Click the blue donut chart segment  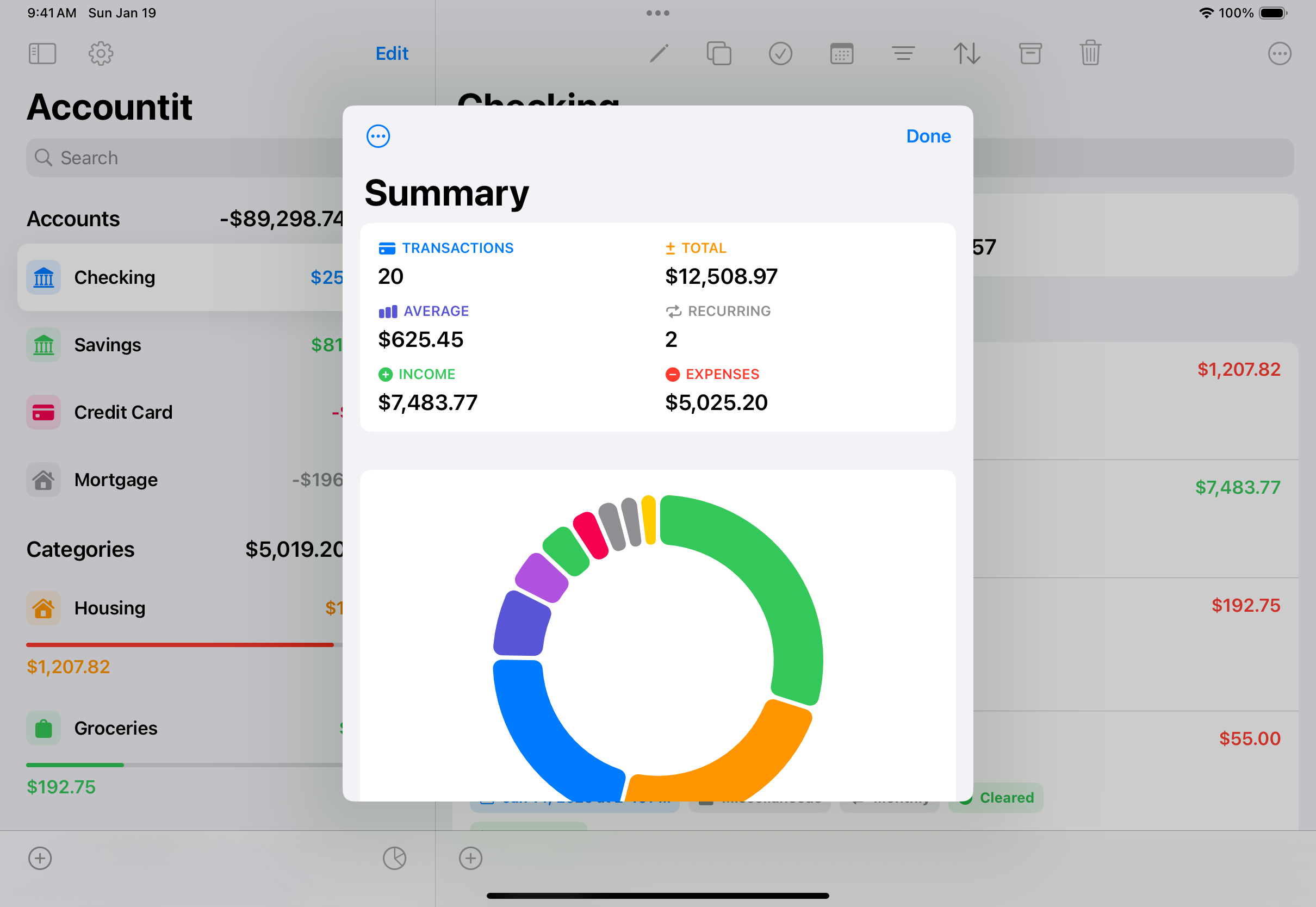pos(537,733)
